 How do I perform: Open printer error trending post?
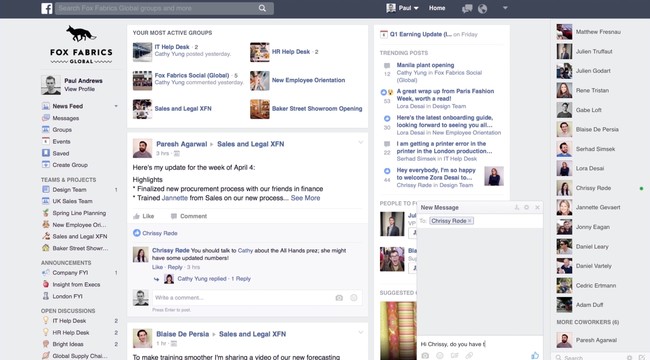tap(444, 148)
